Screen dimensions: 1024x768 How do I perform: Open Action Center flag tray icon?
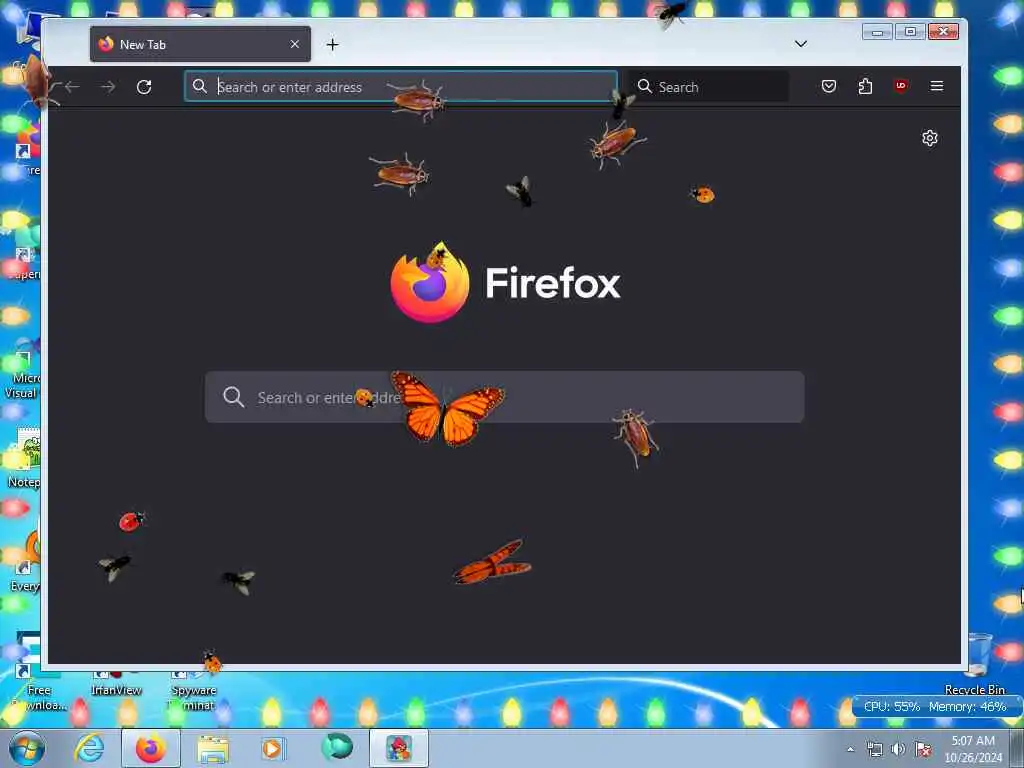pos(923,749)
